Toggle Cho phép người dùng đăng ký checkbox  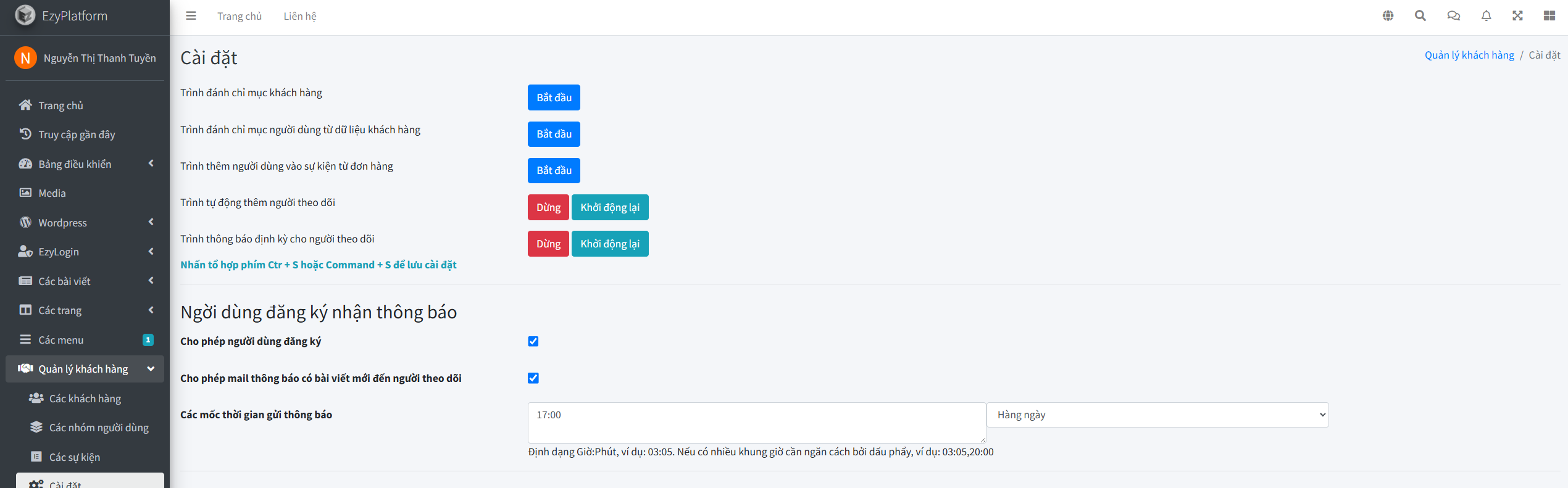533,341
